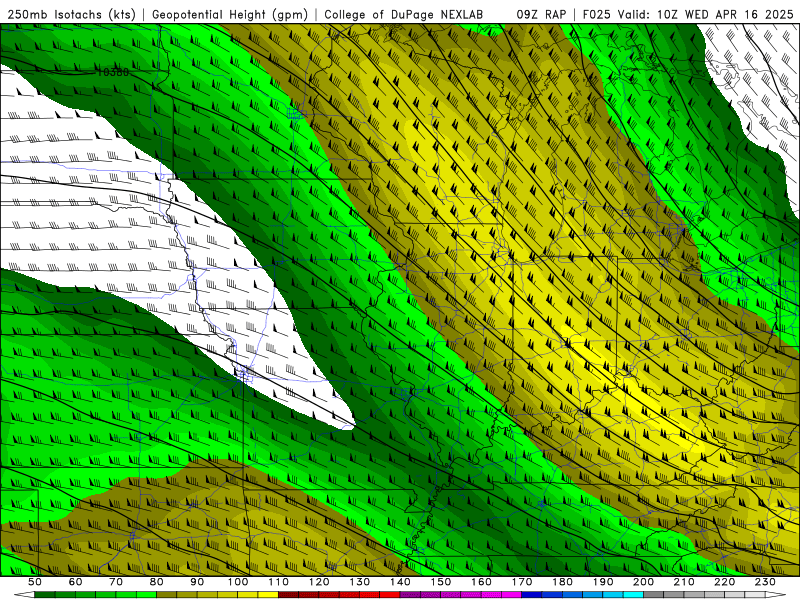The height and width of the screenshot is (600, 800).
Task: Click the '210' value on the color scale
Action: (x=684, y=582)
